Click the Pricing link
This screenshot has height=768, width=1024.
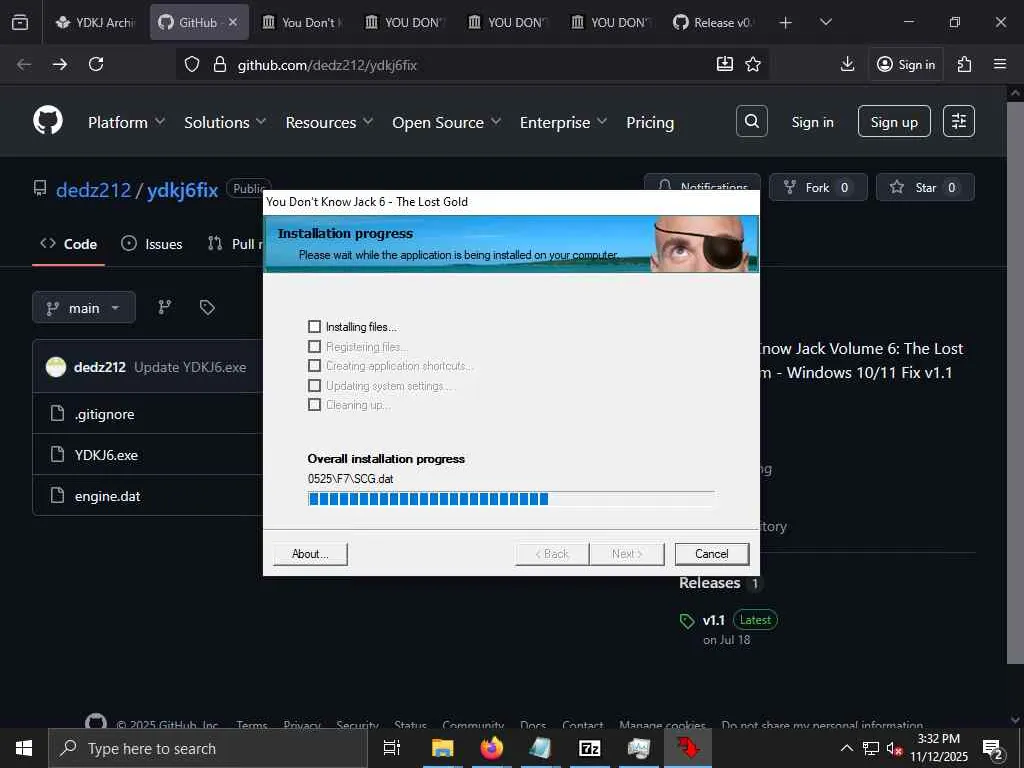[x=650, y=122]
